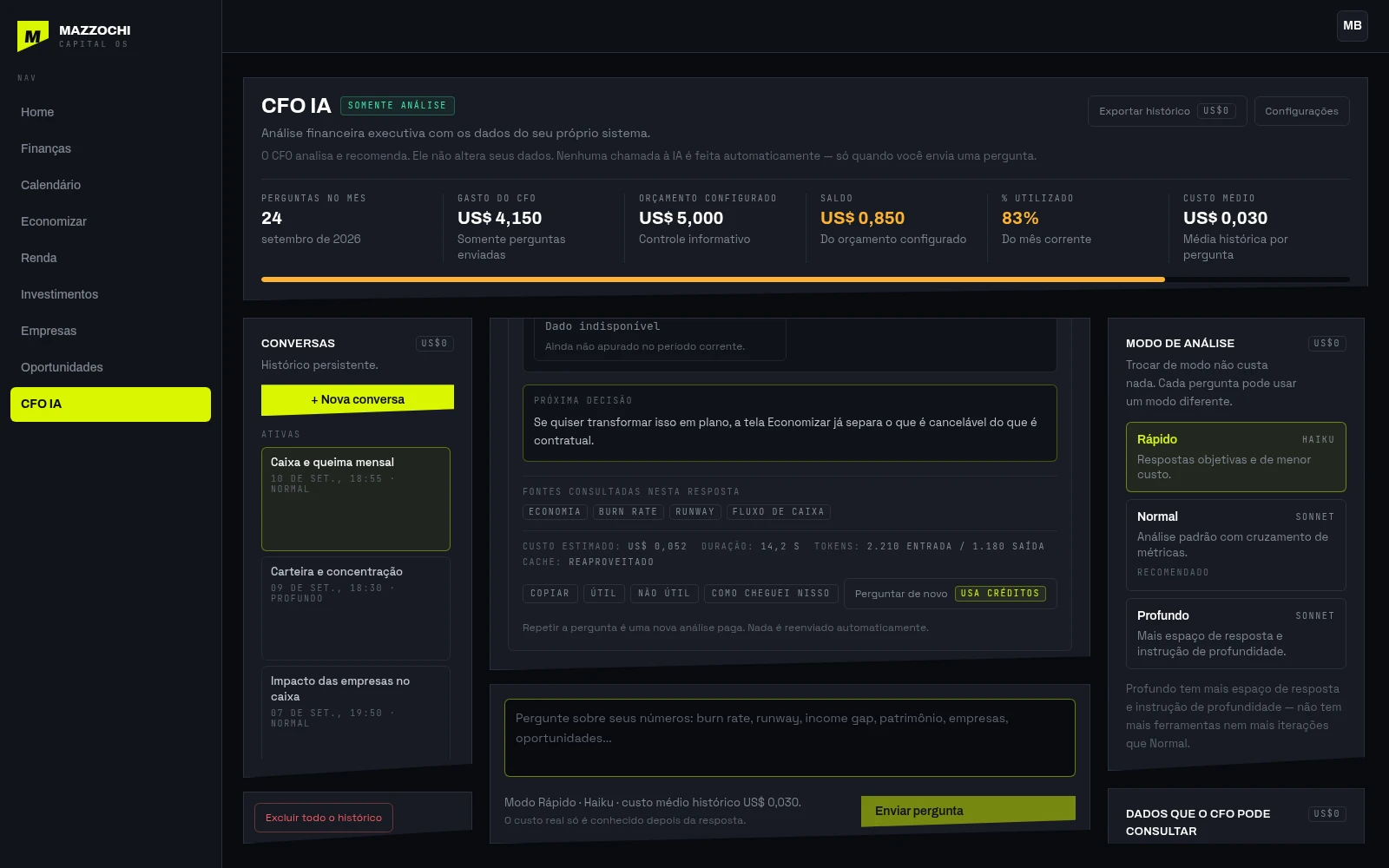
Task: Copy the response with COPIAR
Action: [x=550, y=594]
